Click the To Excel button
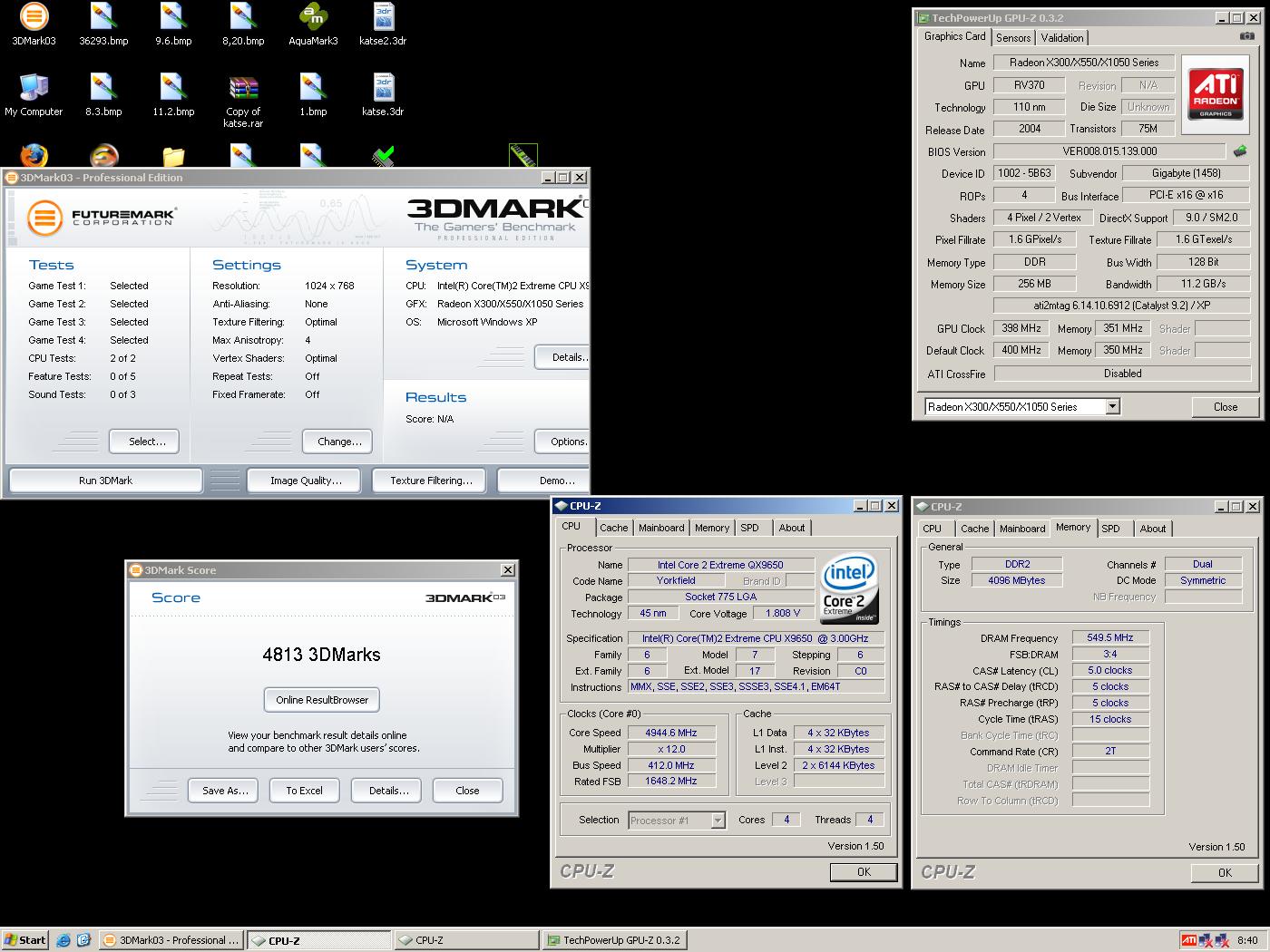Screen dimensions: 1270x952 [304, 791]
